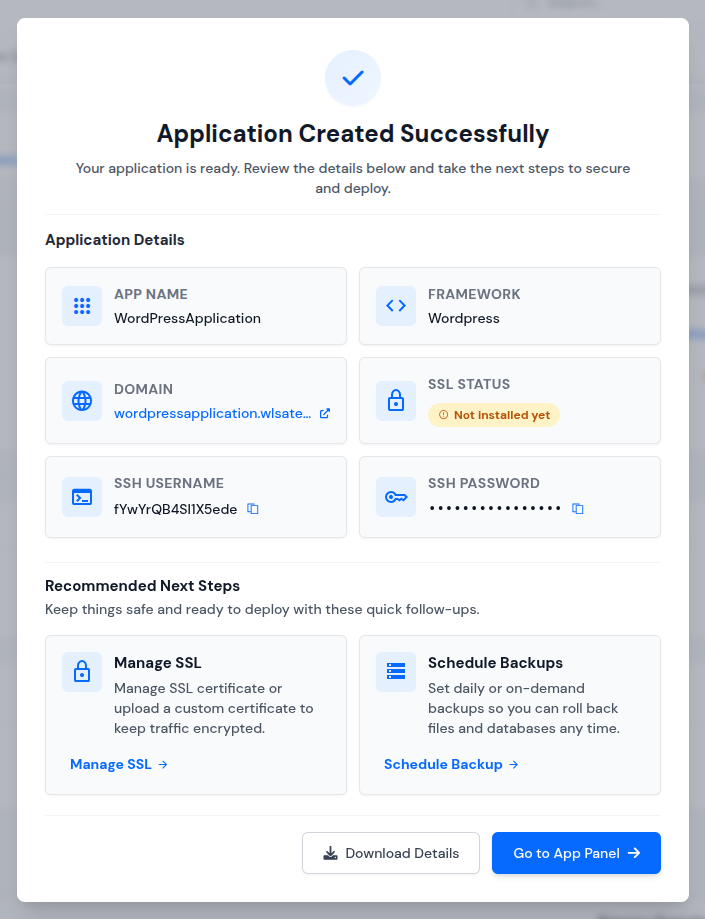Click the Not installed yet SSL badge
This screenshot has height=919, width=705.
[493, 414]
